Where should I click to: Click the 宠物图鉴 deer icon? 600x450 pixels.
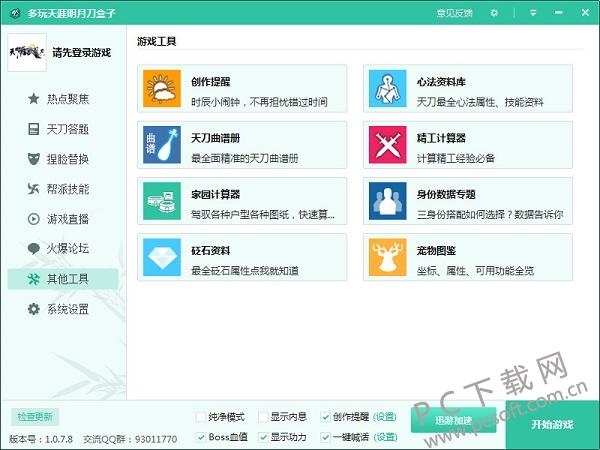pos(388,257)
